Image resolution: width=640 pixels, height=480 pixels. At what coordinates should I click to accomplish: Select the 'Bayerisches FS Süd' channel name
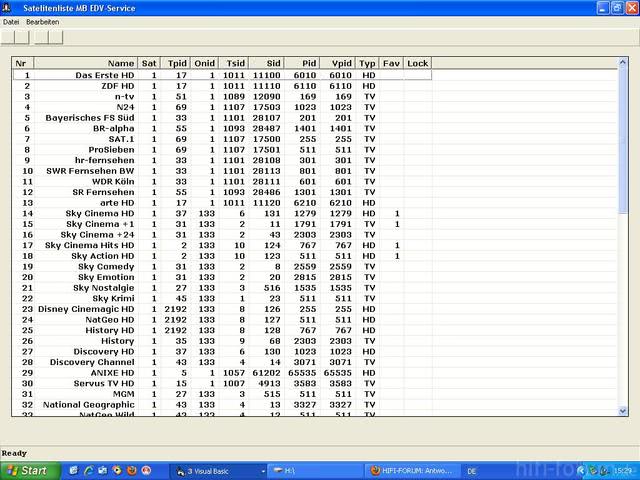click(90, 118)
